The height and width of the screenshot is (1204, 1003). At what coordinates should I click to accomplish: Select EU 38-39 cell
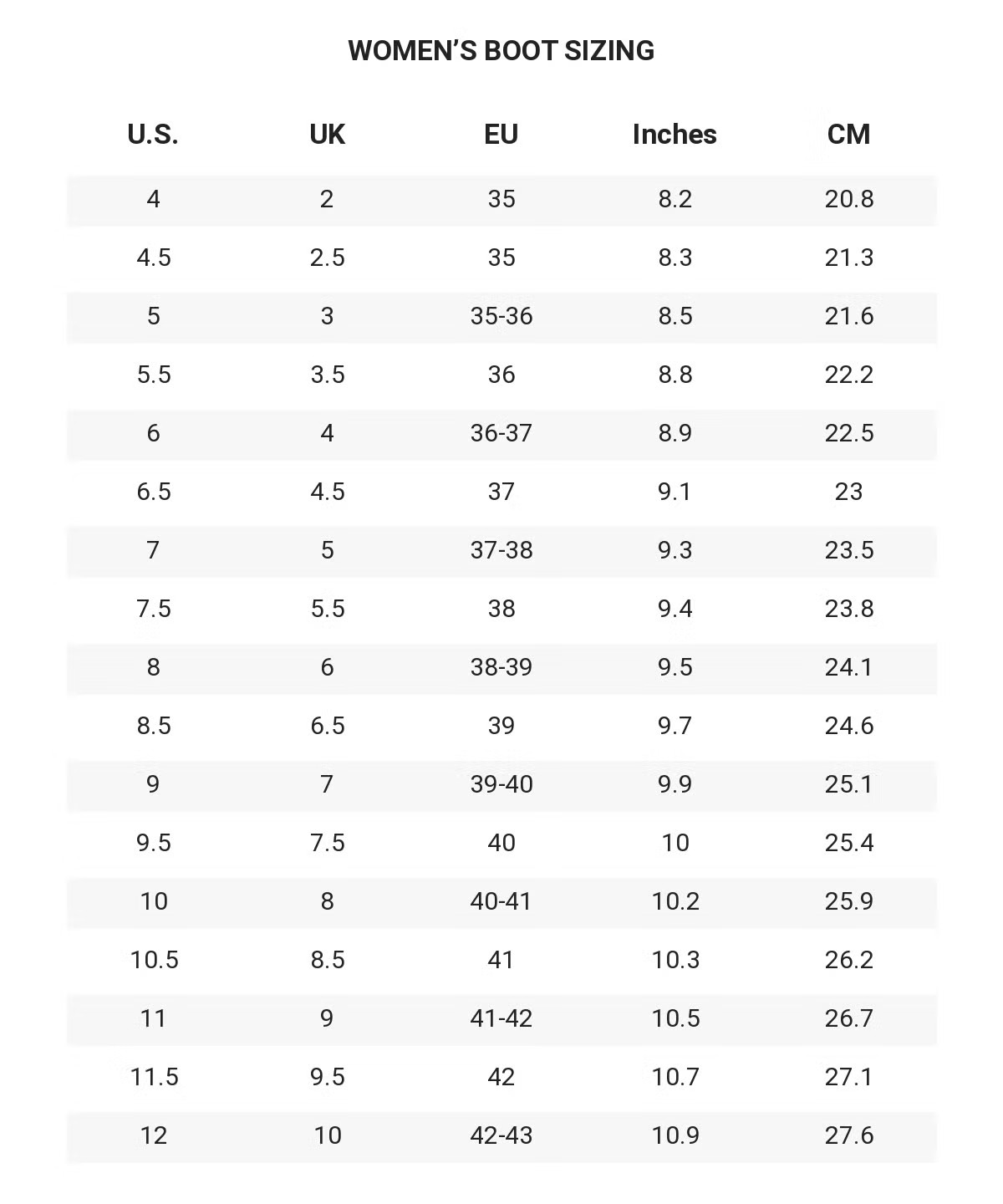pos(501,667)
